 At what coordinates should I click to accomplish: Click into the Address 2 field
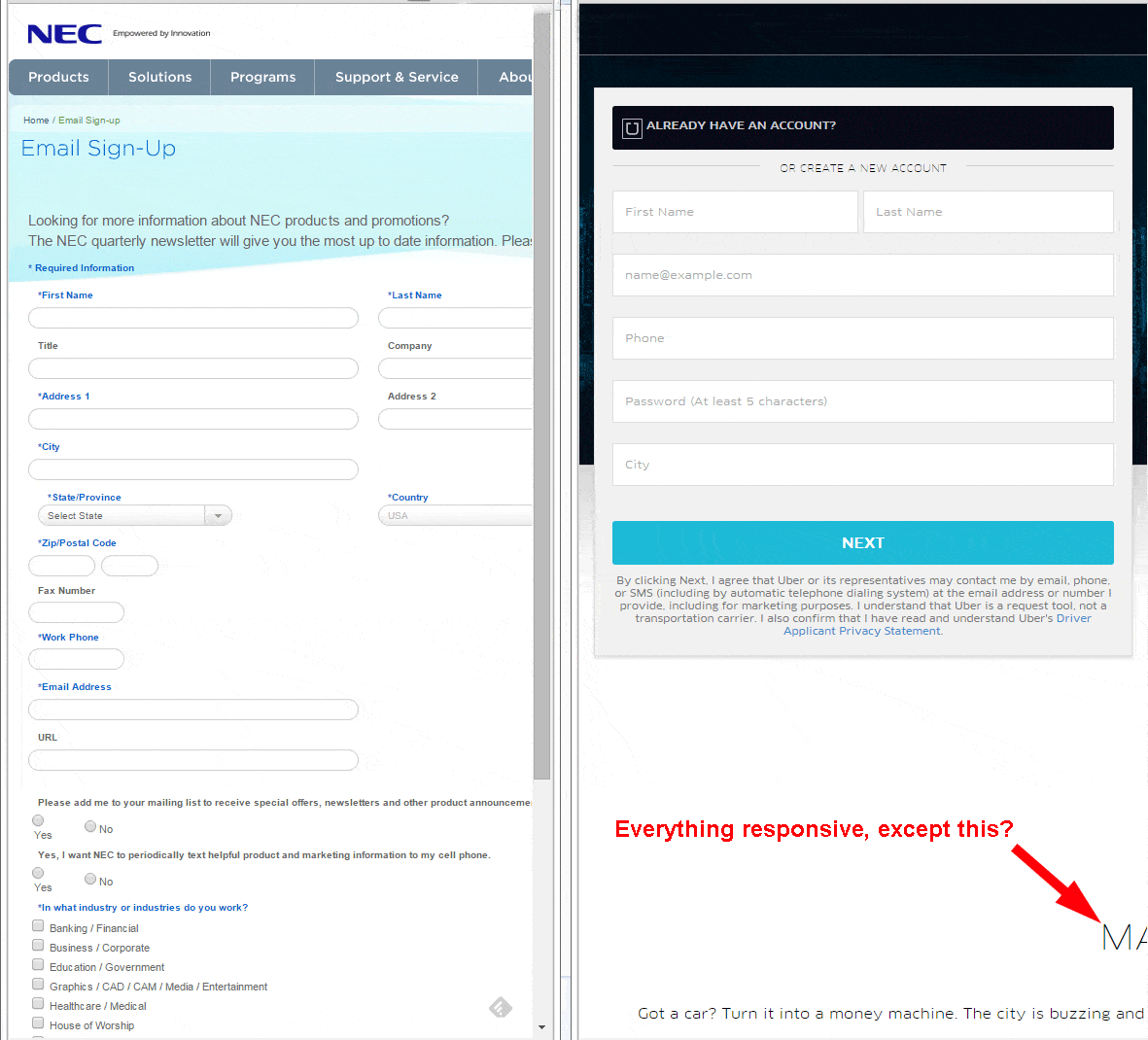455,419
